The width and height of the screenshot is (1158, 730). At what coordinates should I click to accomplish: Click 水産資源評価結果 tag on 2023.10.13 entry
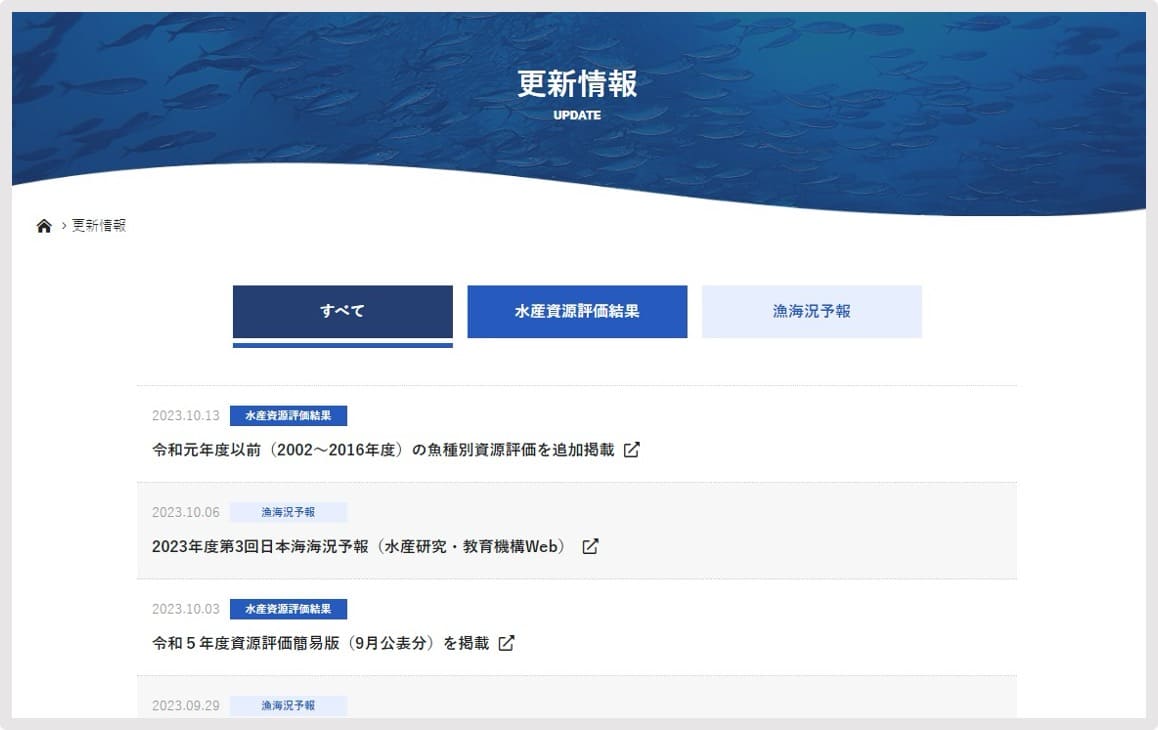tap(288, 416)
